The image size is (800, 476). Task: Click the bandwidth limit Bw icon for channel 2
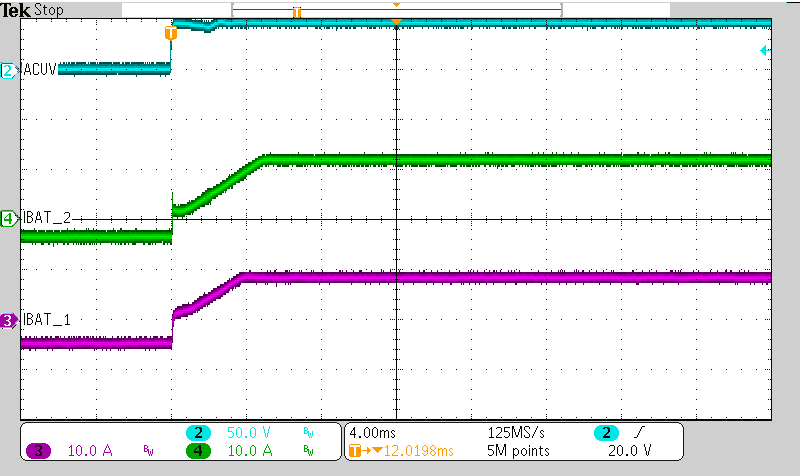tap(308, 433)
